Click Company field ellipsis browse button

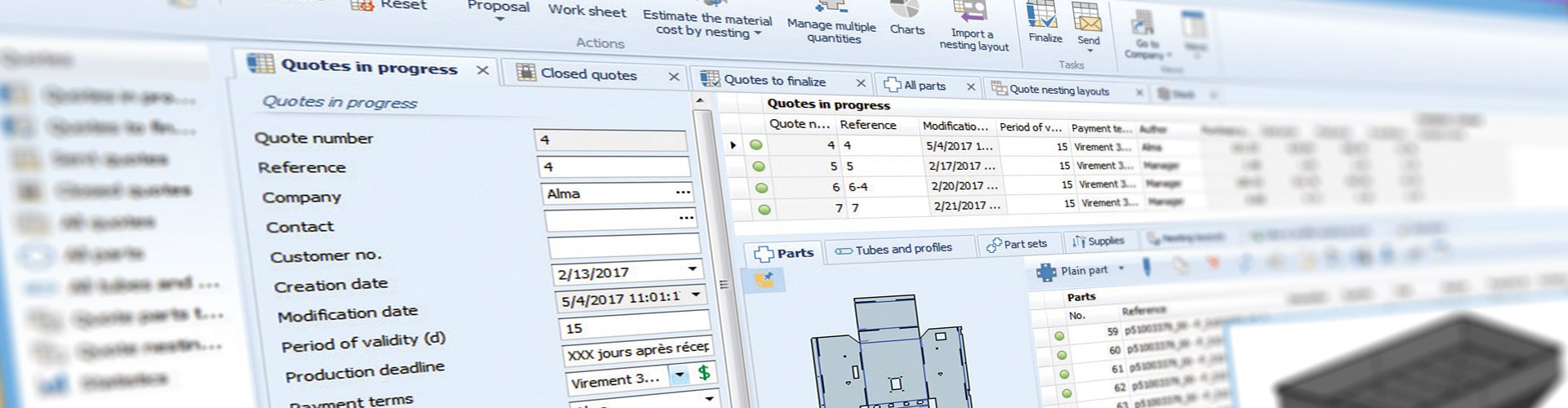683,193
